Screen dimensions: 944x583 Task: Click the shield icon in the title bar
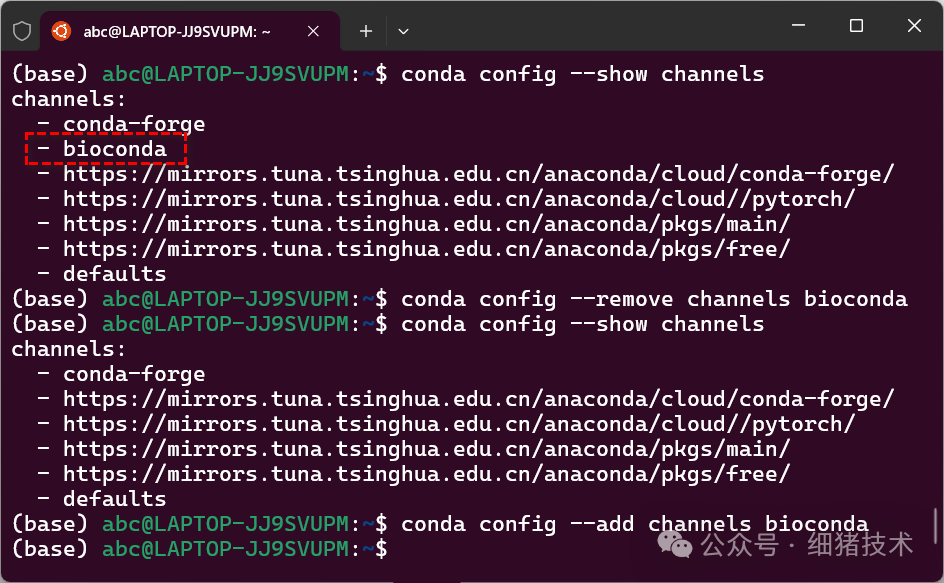pyautogui.click(x=20, y=30)
